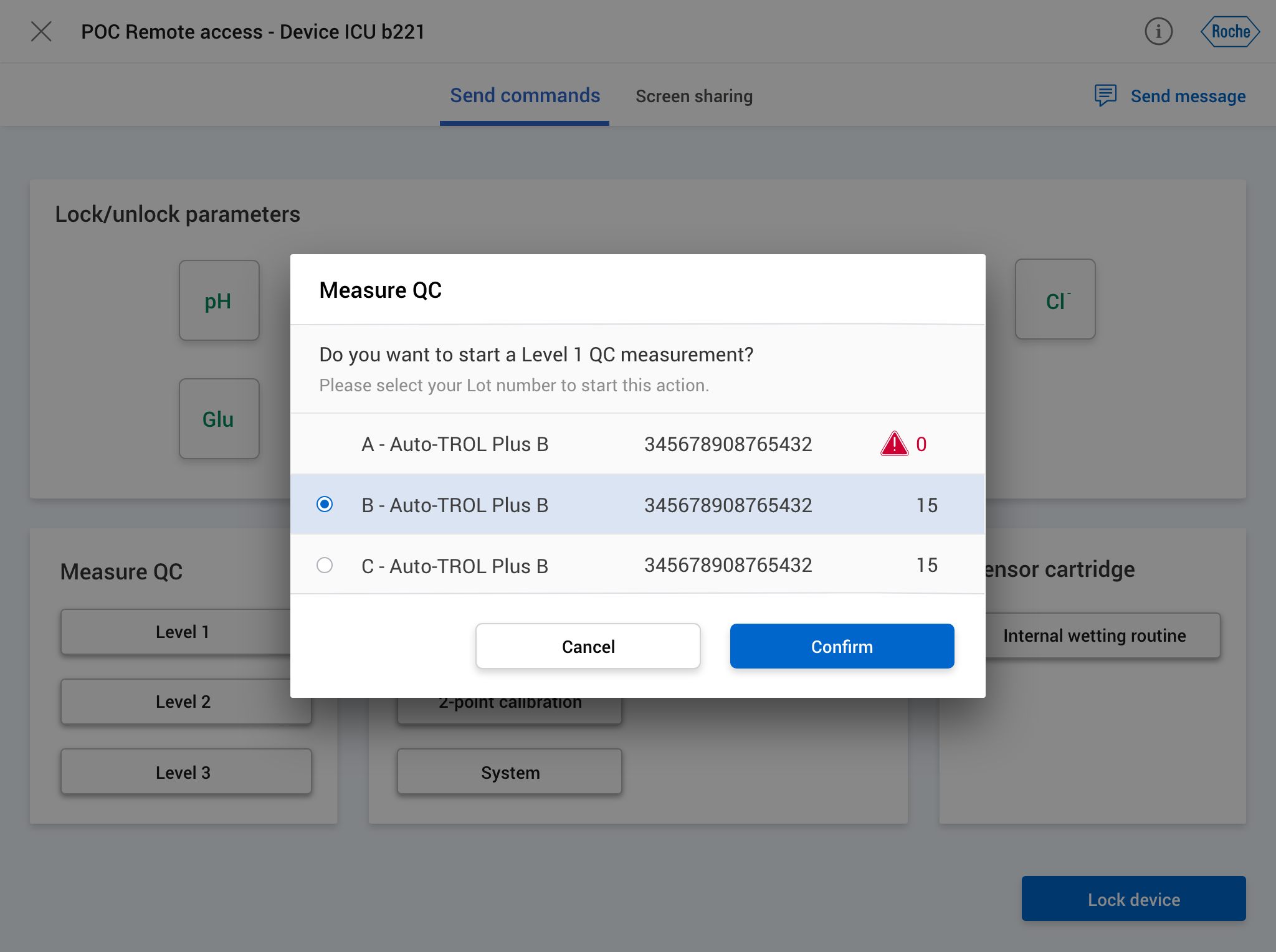Viewport: 1276px width, 952px height.
Task: Select the A - Auto-TROL Plus B row
Action: pyautogui.click(x=455, y=444)
